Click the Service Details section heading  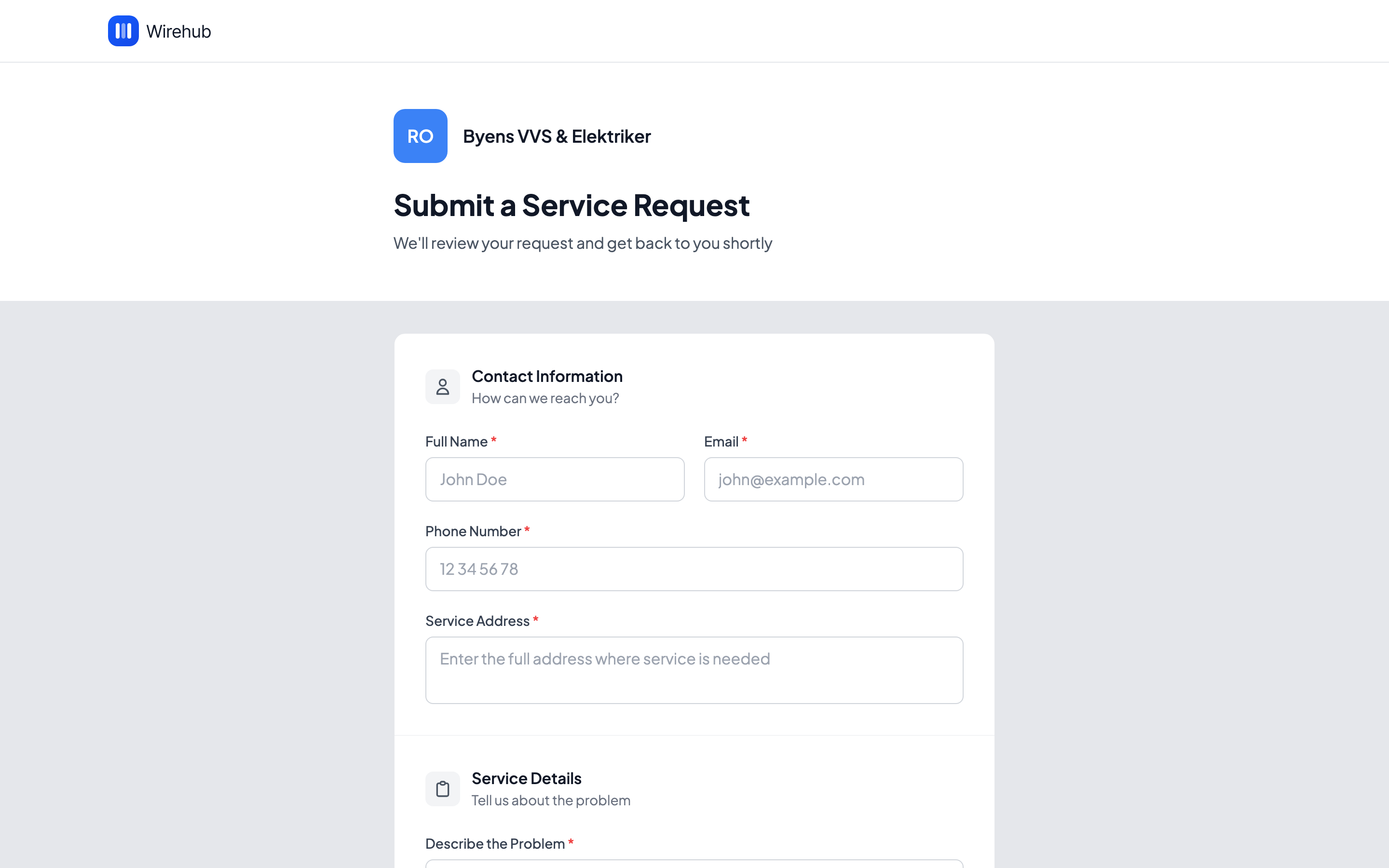(526, 778)
